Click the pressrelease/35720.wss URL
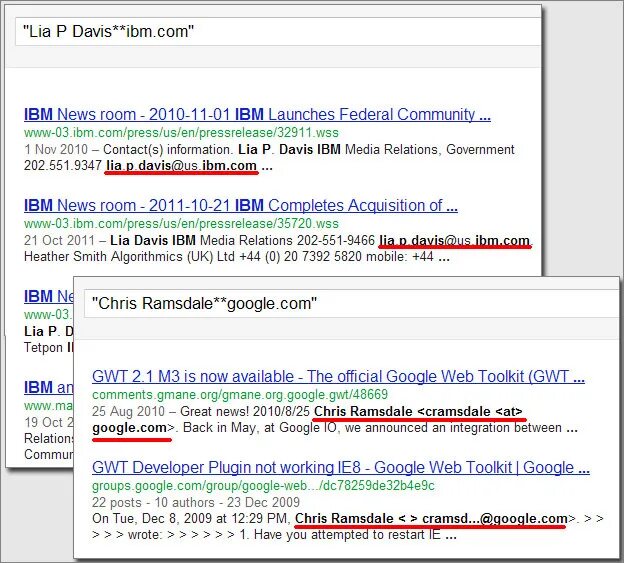Viewport: 624px width, 563px height. click(x=181, y=224)
